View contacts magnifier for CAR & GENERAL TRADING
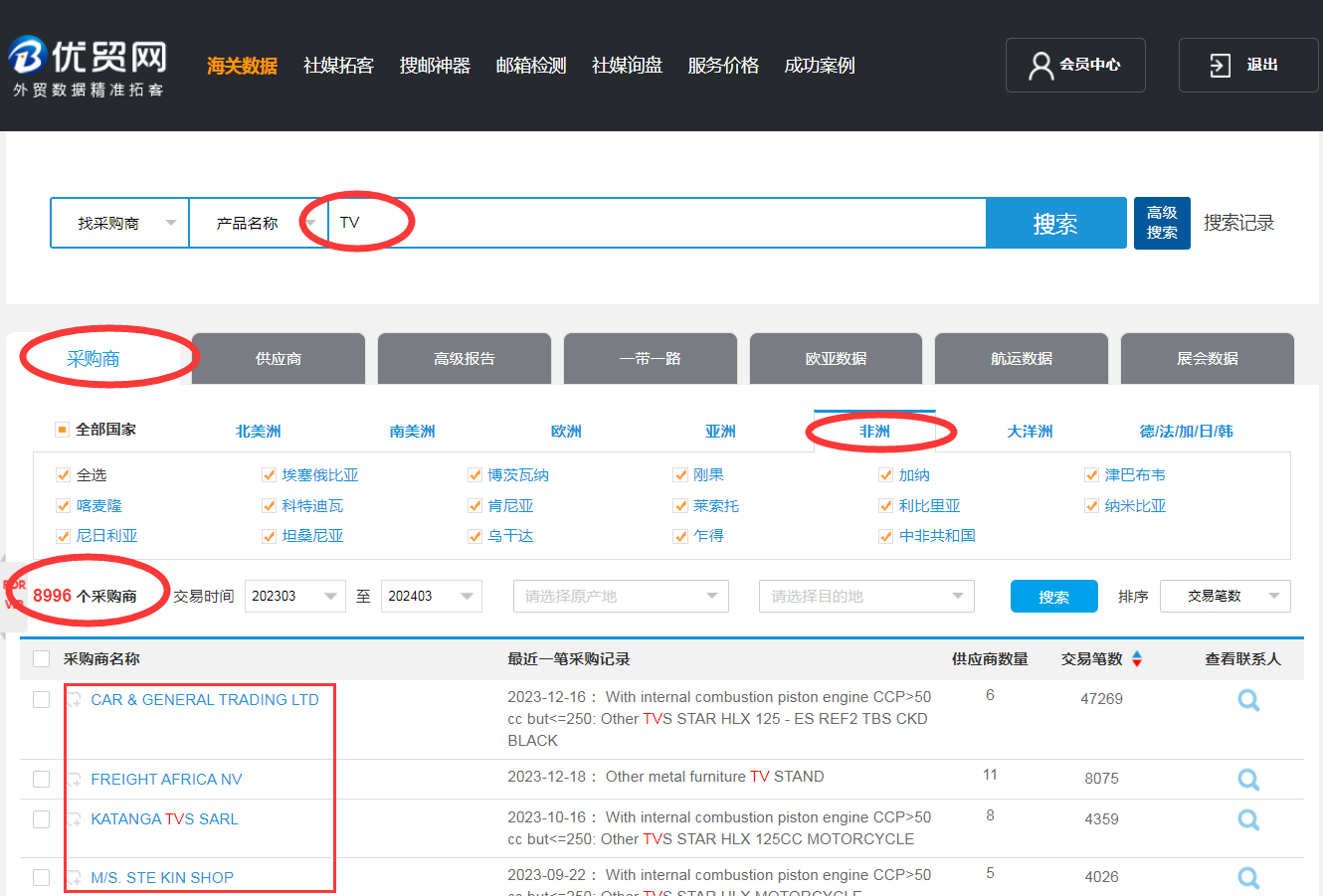1323x896 pixels. (1247, 700)
